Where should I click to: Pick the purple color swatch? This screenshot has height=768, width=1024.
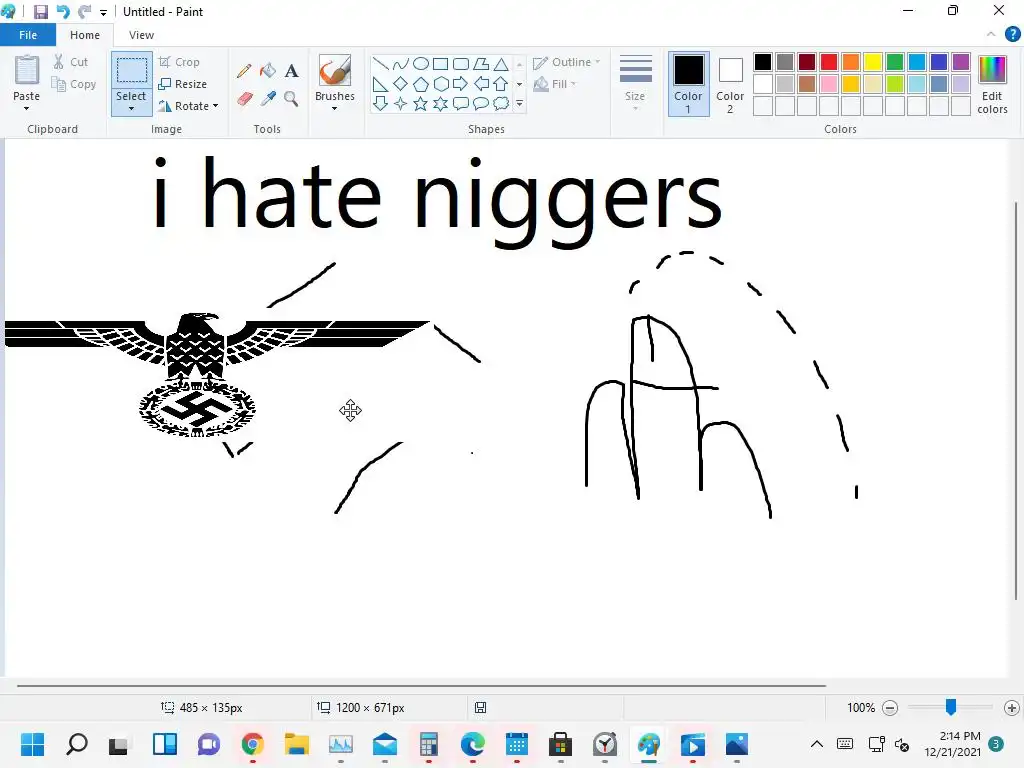[961, 62]
